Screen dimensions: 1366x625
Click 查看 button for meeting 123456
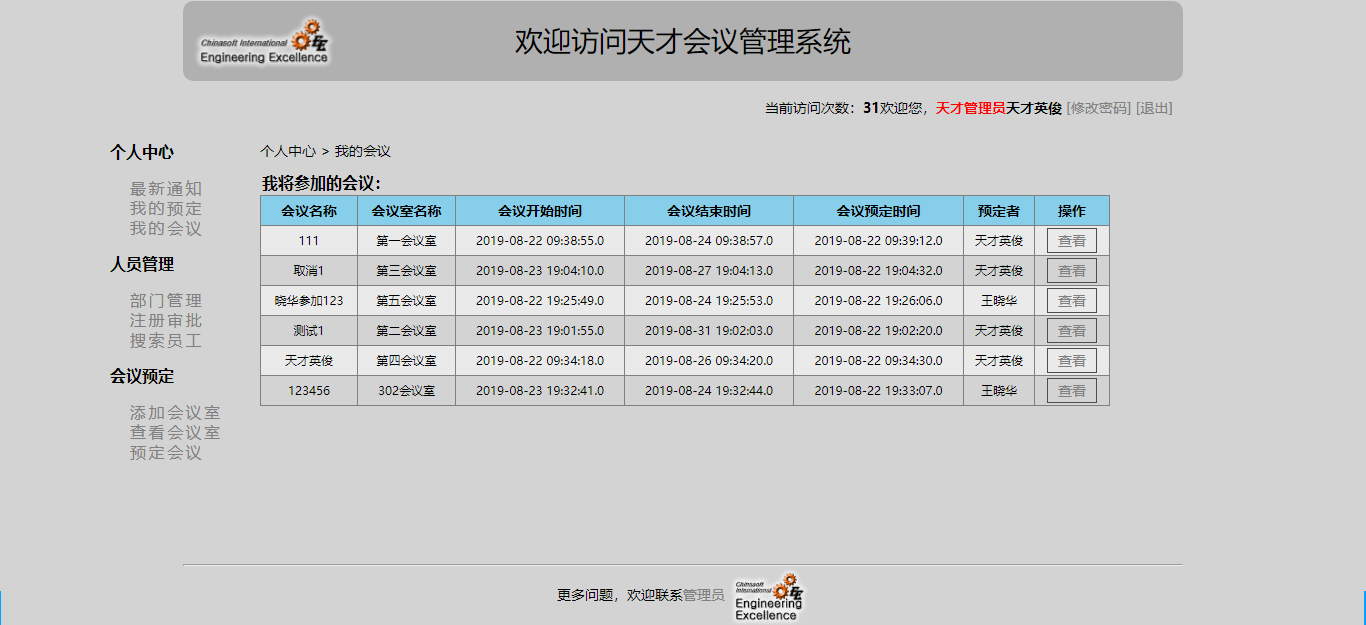coord(1071,390)
